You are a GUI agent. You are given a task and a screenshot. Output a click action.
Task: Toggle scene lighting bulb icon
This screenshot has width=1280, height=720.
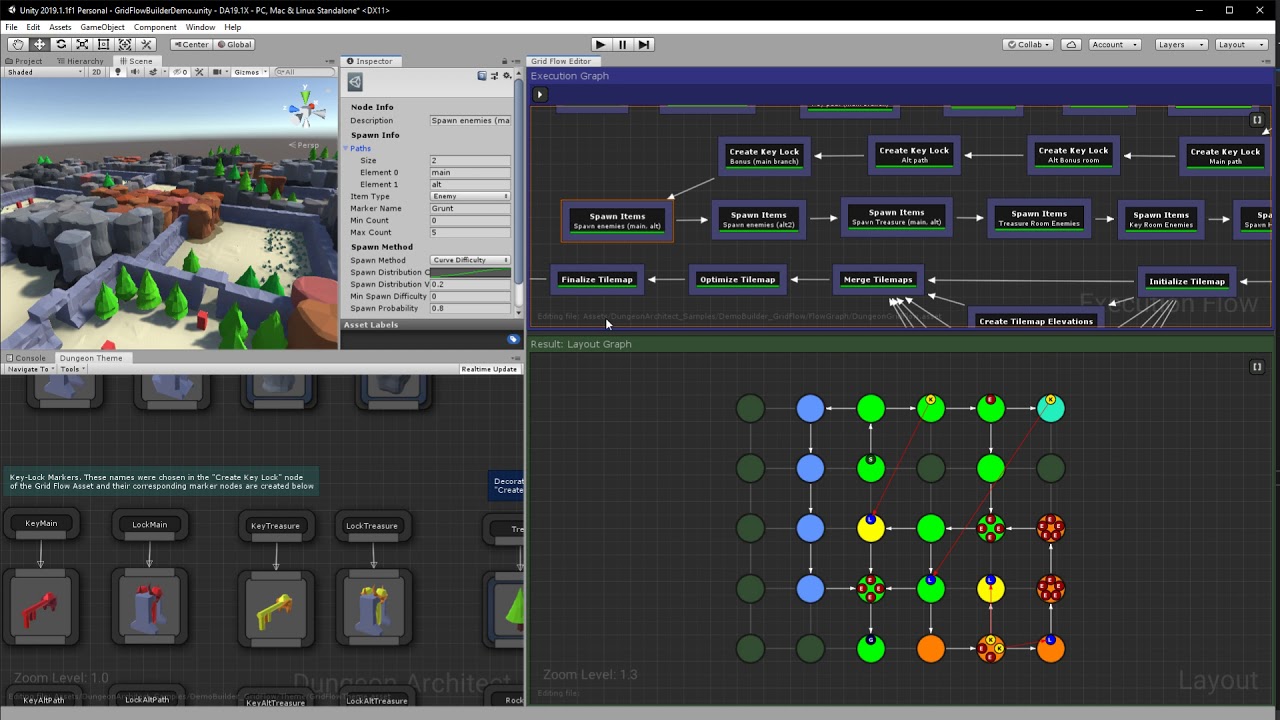pos(118,72)
